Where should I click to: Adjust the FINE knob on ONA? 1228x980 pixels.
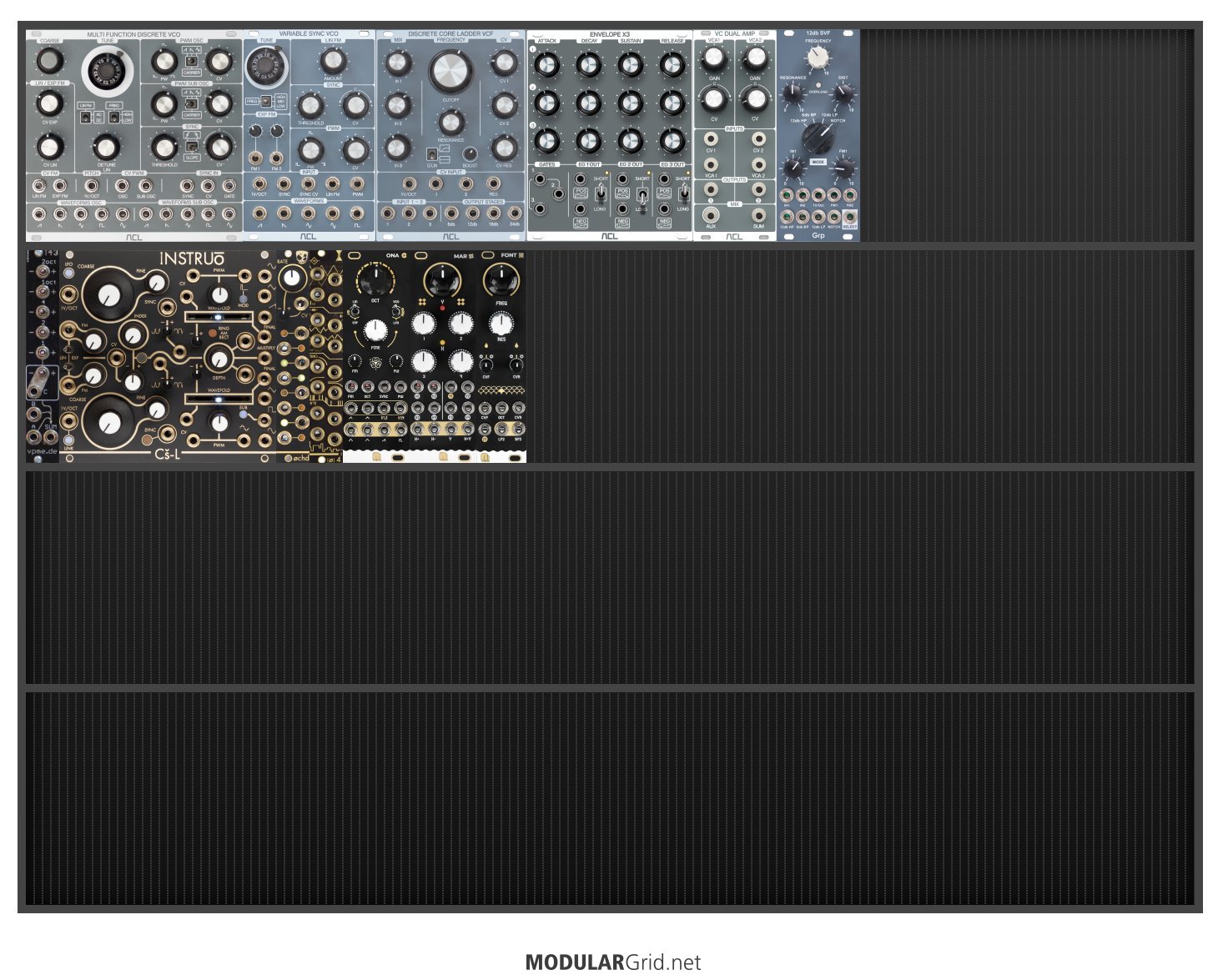(x=375, y=329)
